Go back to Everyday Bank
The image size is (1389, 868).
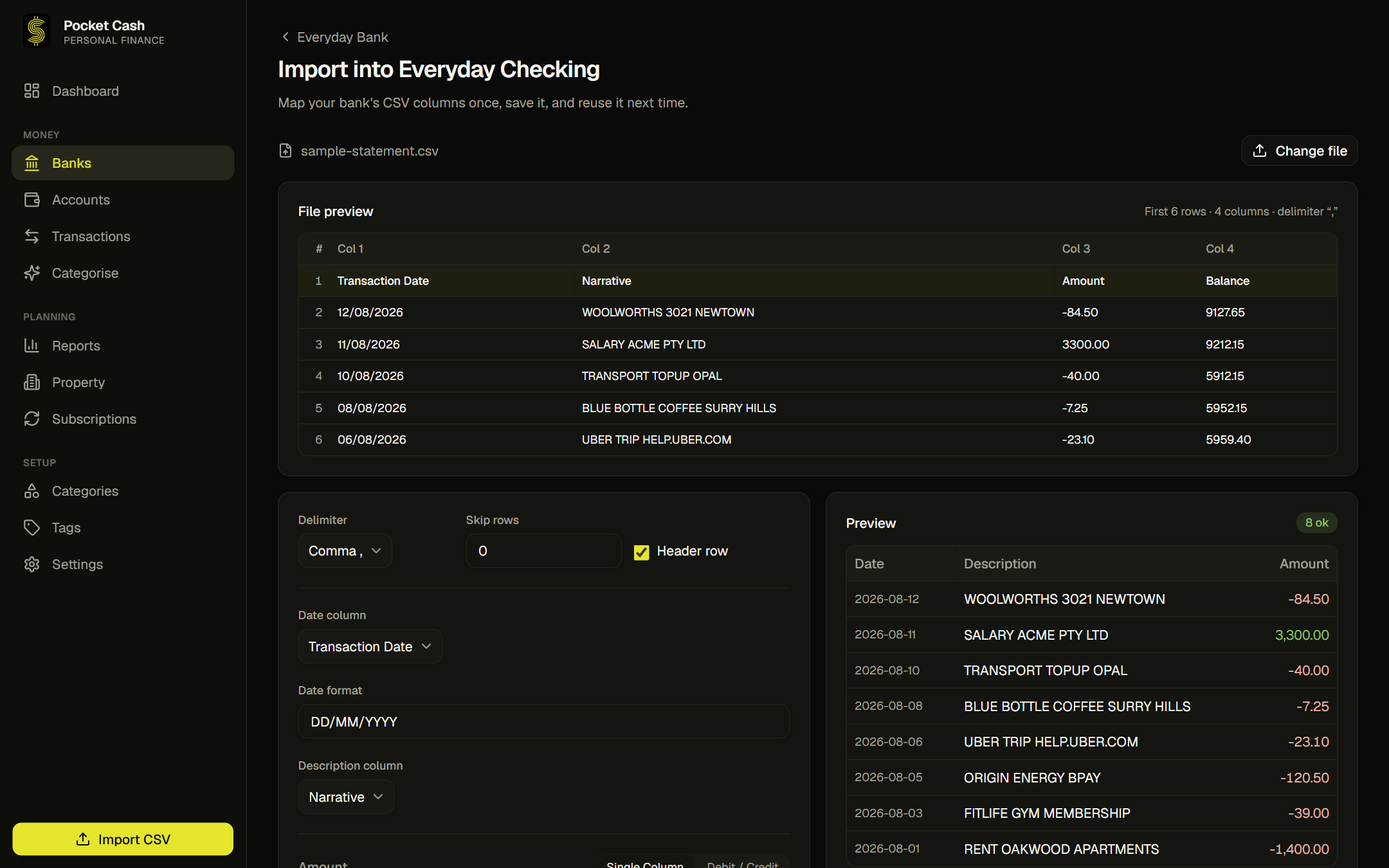pyautogui.click(x=335, y=37)
